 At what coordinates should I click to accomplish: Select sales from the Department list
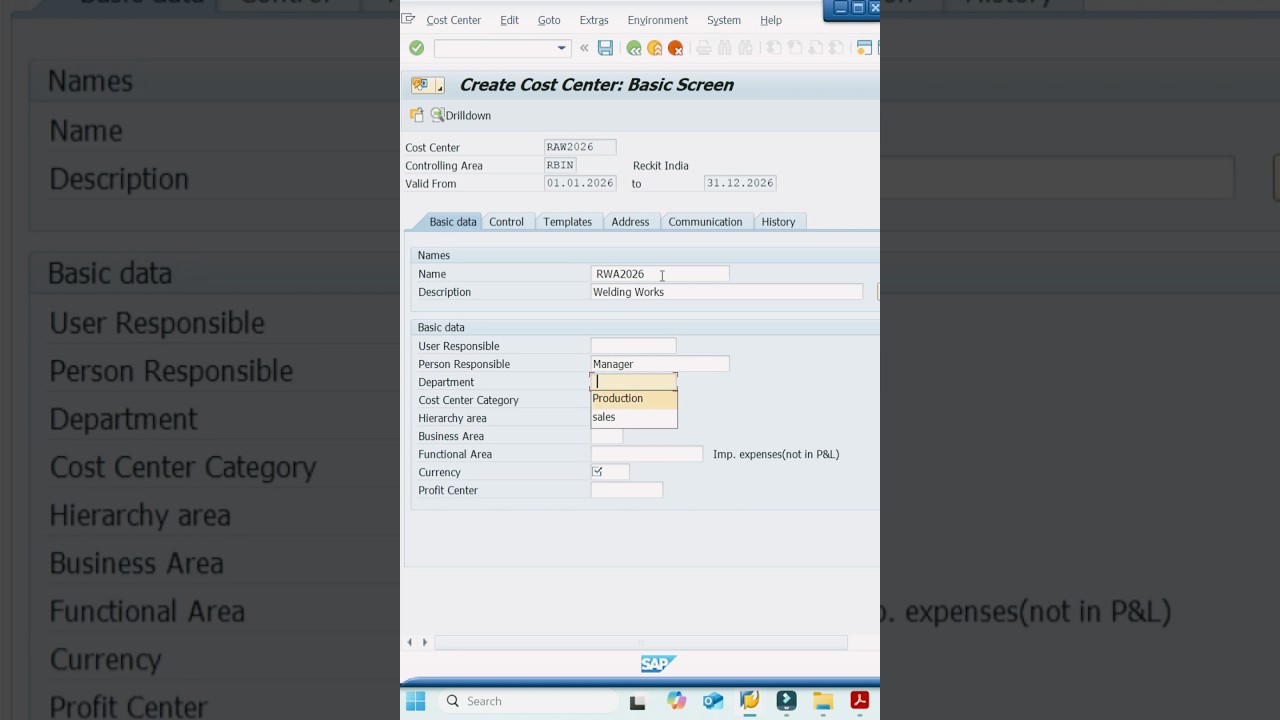[x=634, y=417]
